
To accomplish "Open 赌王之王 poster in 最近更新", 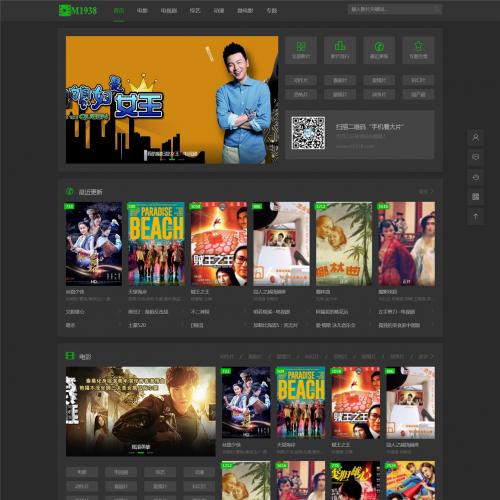I will [x=219, y=244].
